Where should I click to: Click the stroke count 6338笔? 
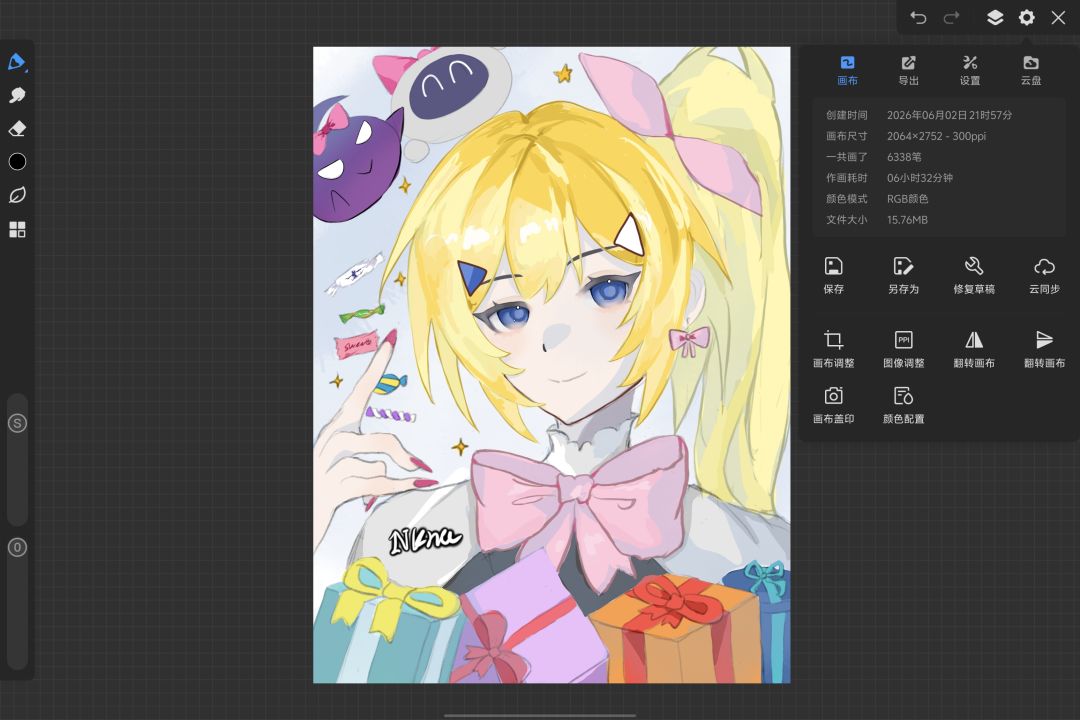tap(904, 157)
